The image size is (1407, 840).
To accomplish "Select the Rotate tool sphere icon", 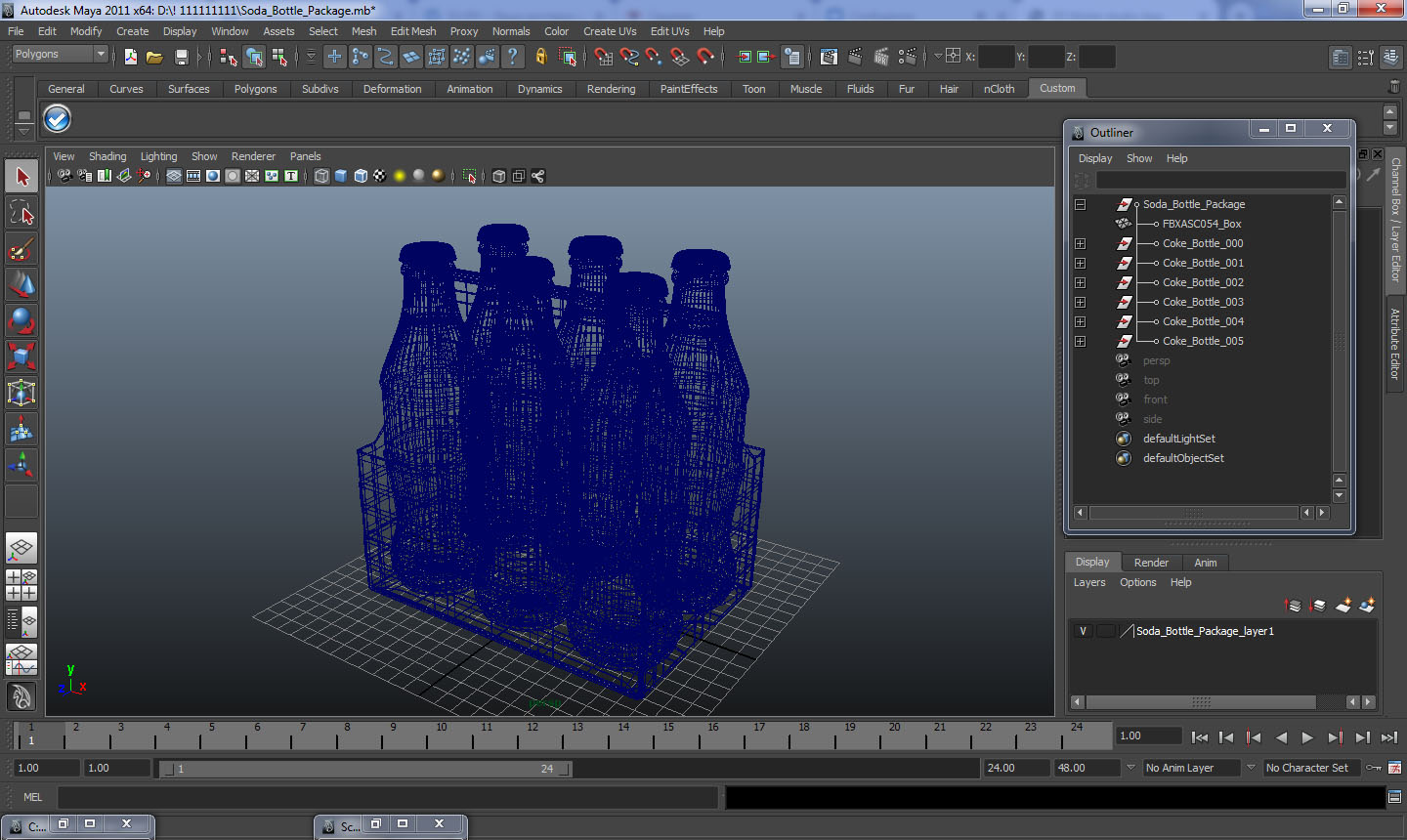I will [21, 320].
